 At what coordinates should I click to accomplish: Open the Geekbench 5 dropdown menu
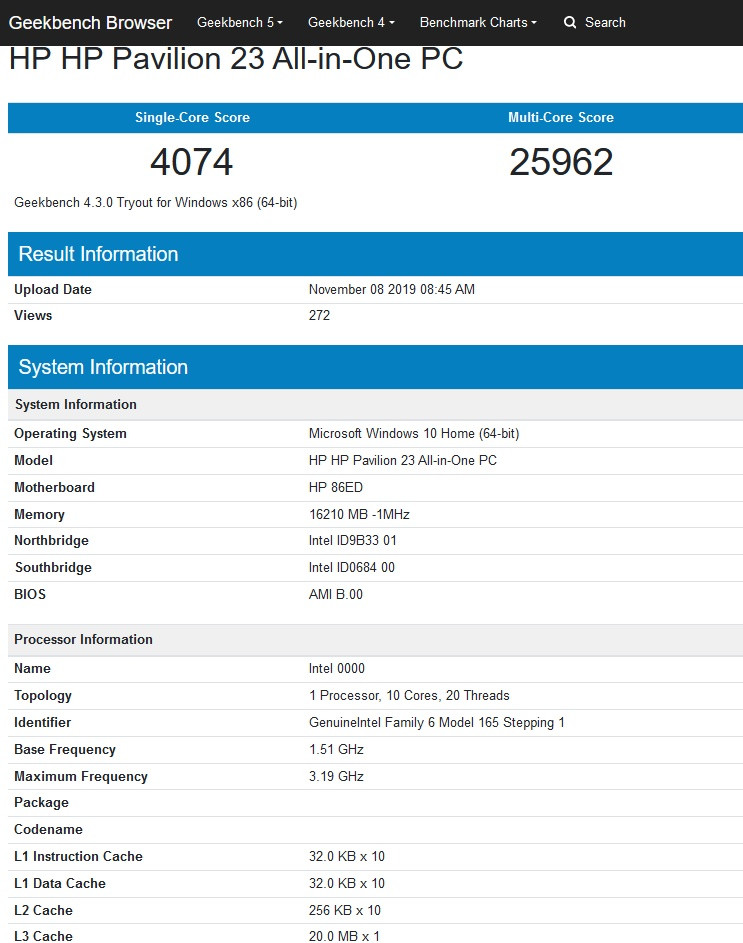[239, 22]
